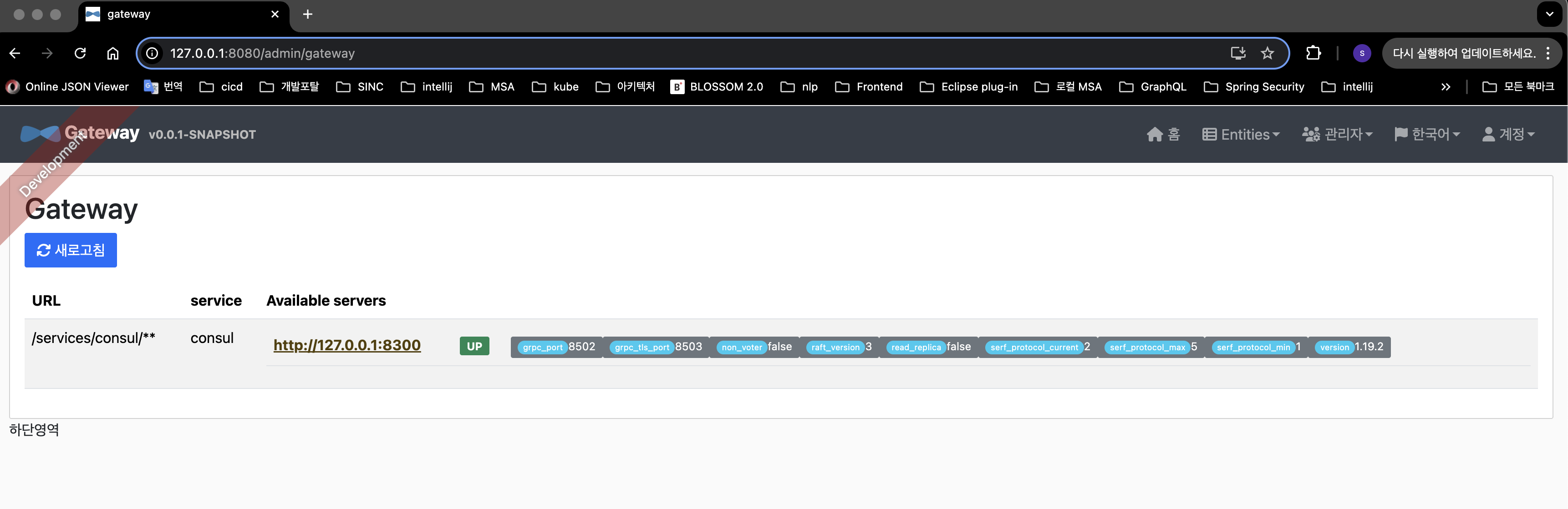Open a new browser tab

(x=307, y=14)
